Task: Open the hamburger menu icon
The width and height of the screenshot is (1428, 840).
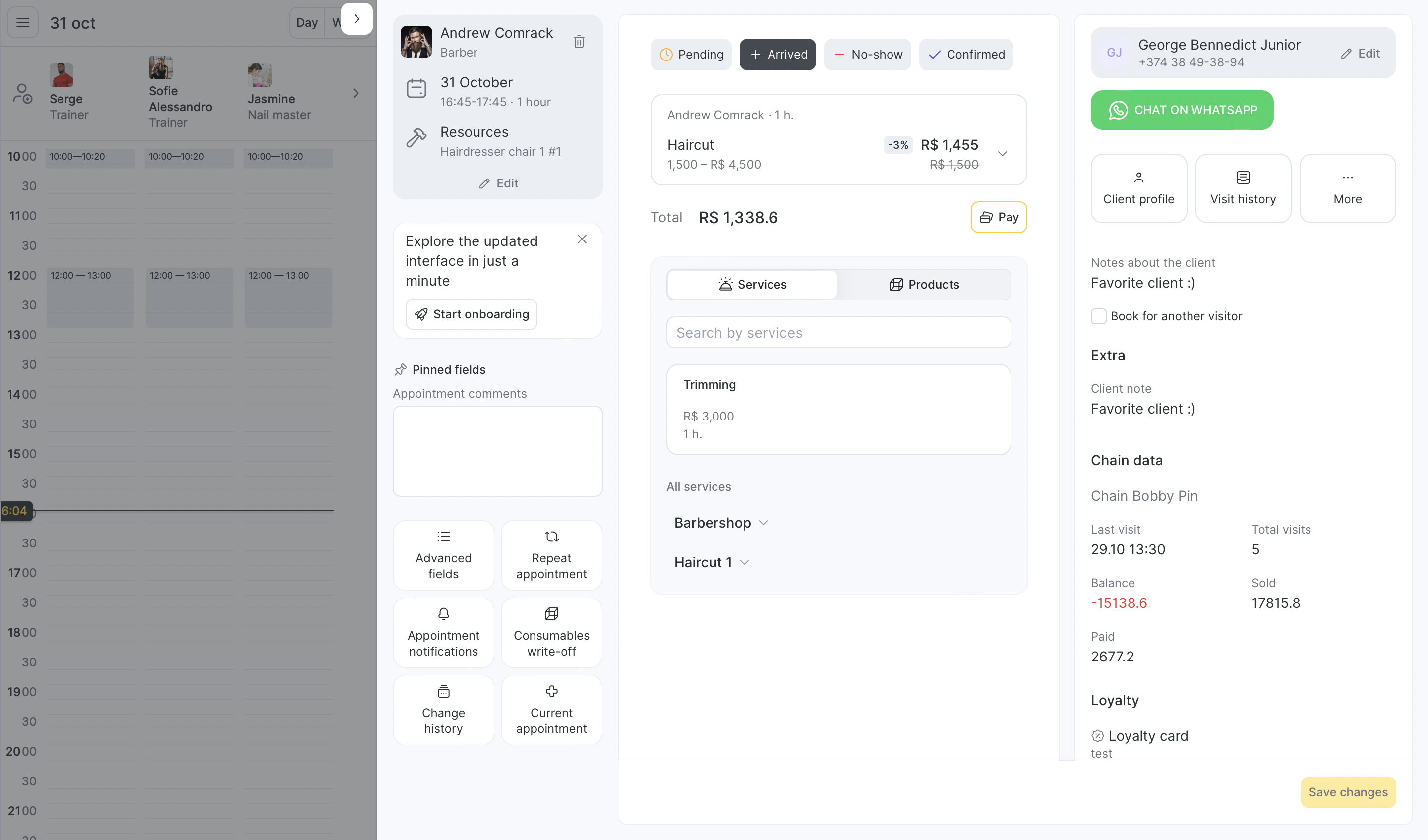Action: [x=23, y=23]
